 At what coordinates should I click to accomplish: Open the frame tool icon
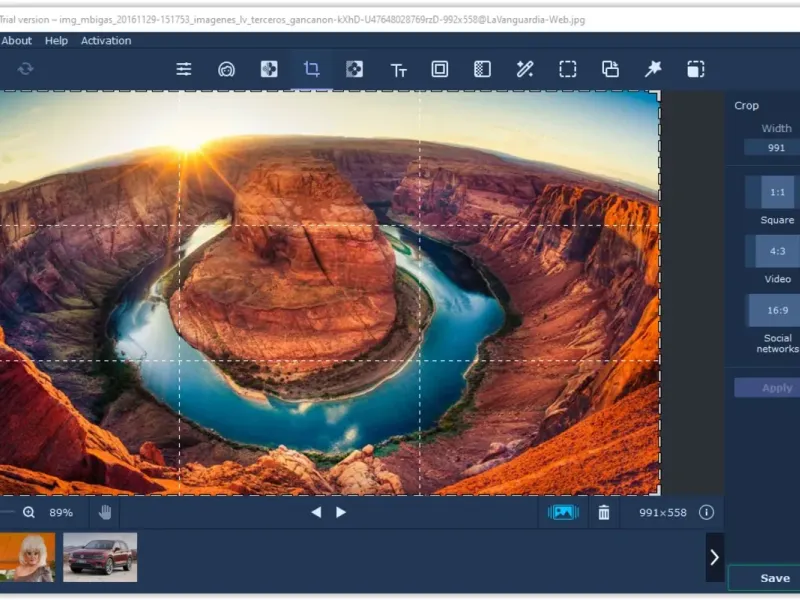point(440,69)
